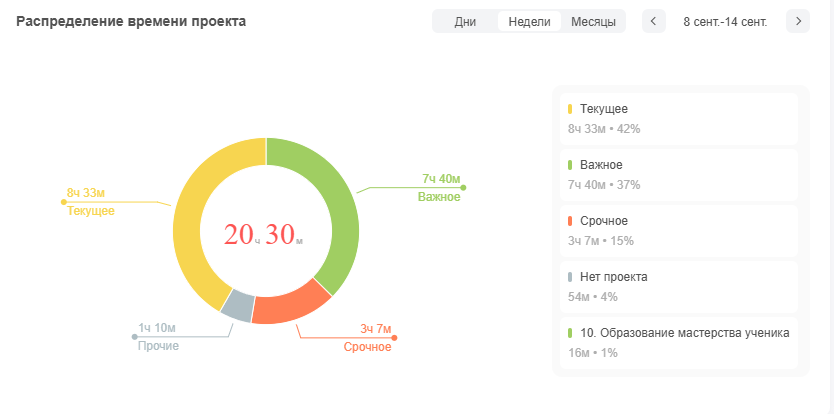Select the Недели tab
This screenshot has height=414, width=834.
coord(529,21)
